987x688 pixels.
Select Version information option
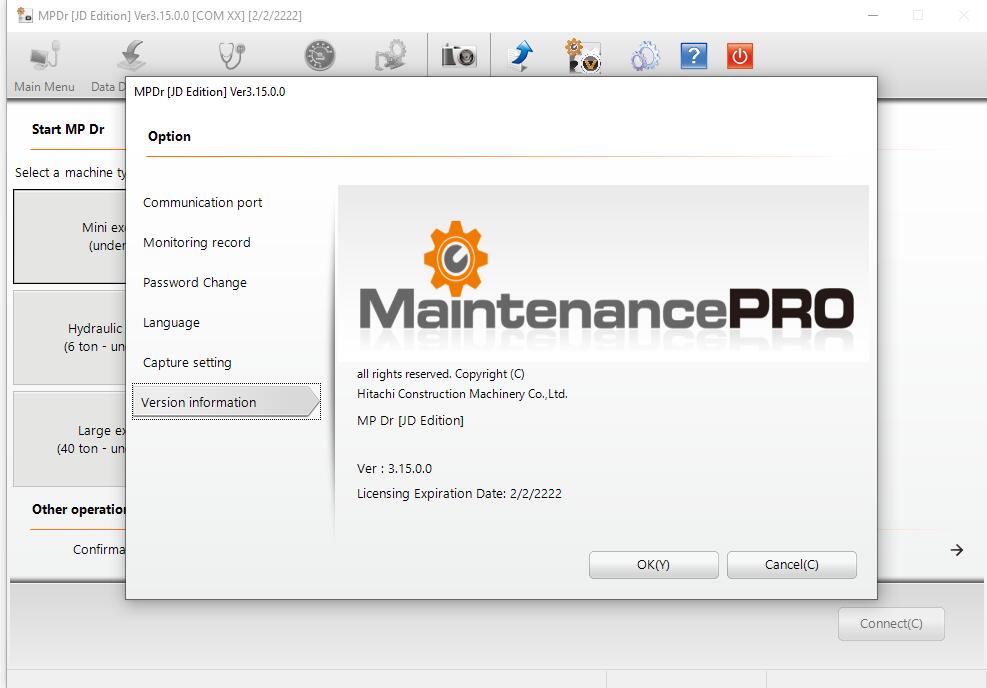click(226, 402)
